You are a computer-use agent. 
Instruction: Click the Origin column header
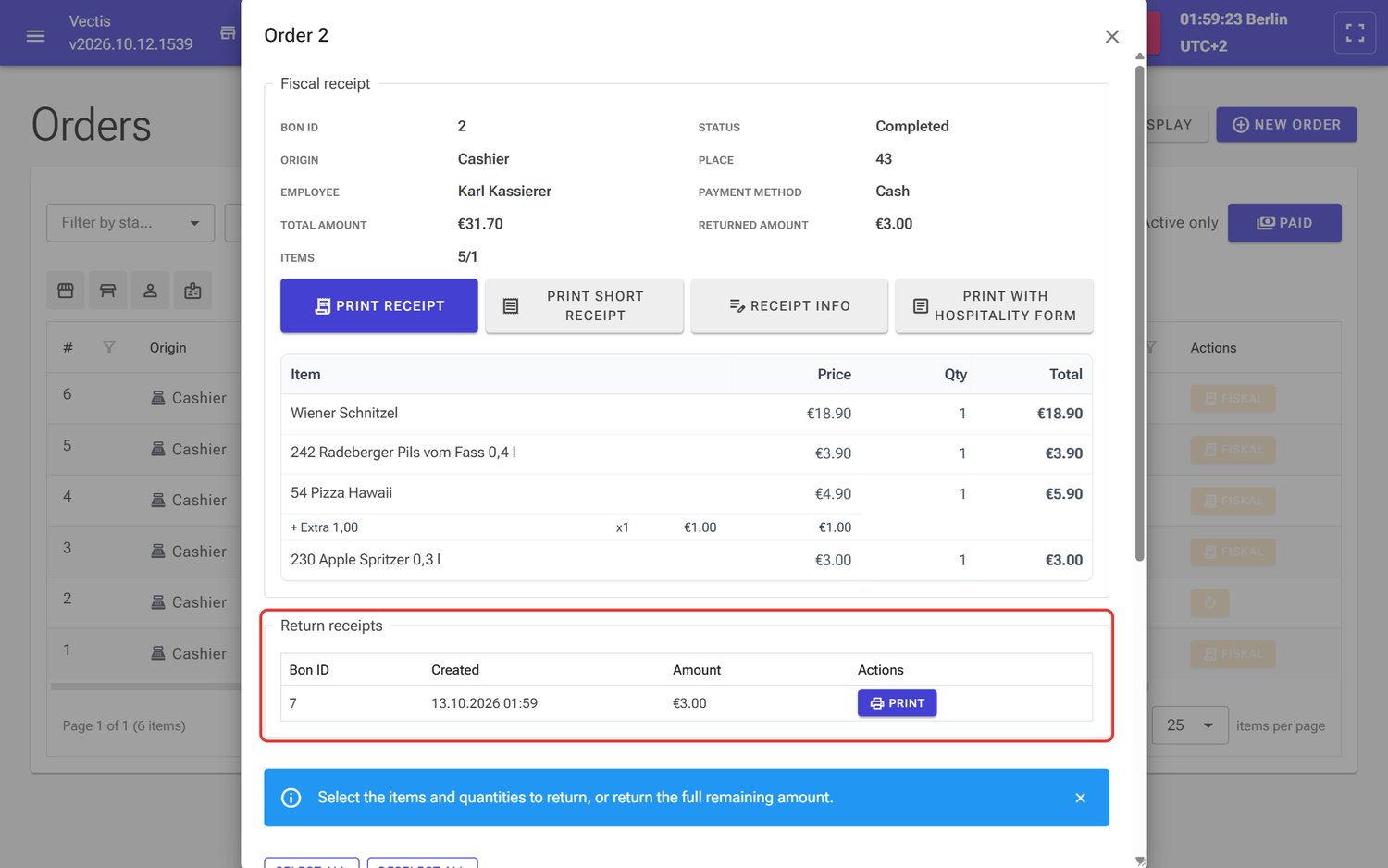(167, 348)
